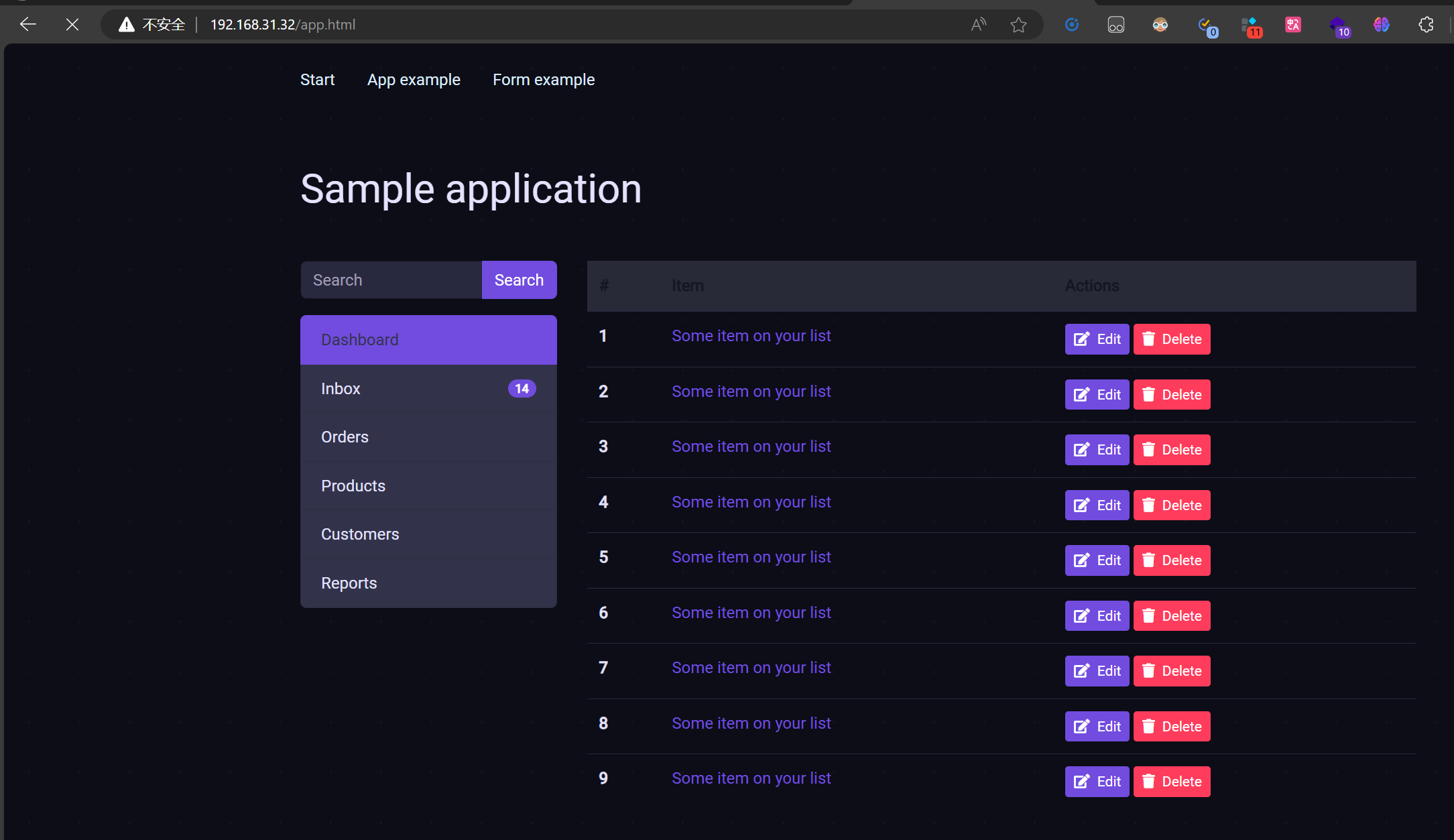Open the row 1 item link
Viewport: 1454px width, 840px height.
(751, 336)
